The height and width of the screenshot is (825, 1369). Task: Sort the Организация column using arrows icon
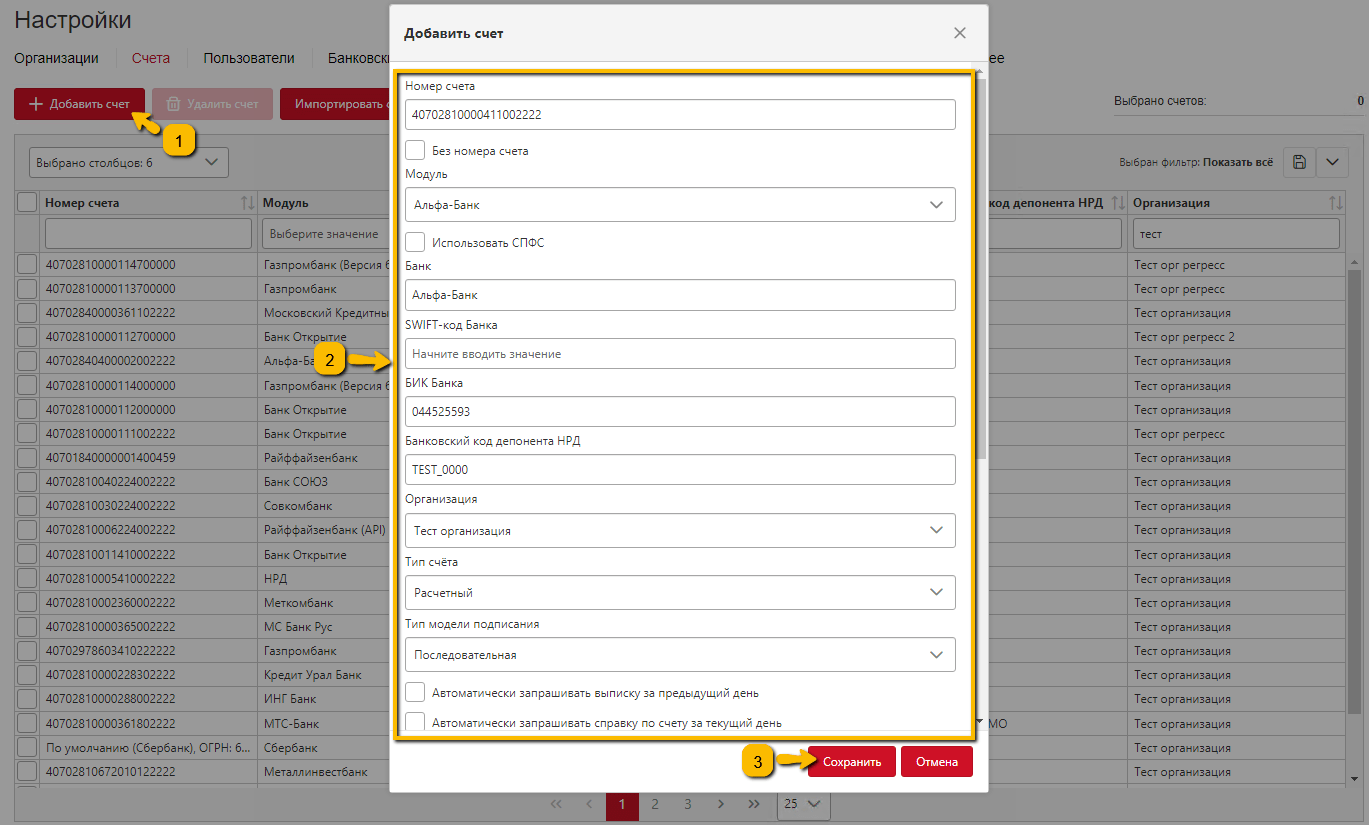(1335, 203)
